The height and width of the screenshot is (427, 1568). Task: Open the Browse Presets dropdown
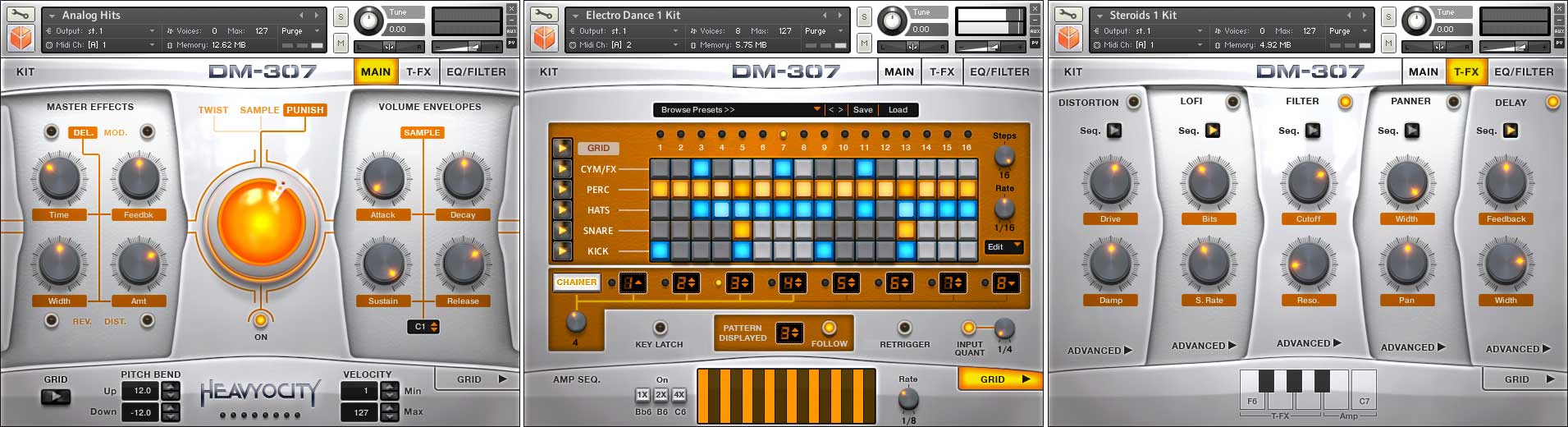coord(738,109)
